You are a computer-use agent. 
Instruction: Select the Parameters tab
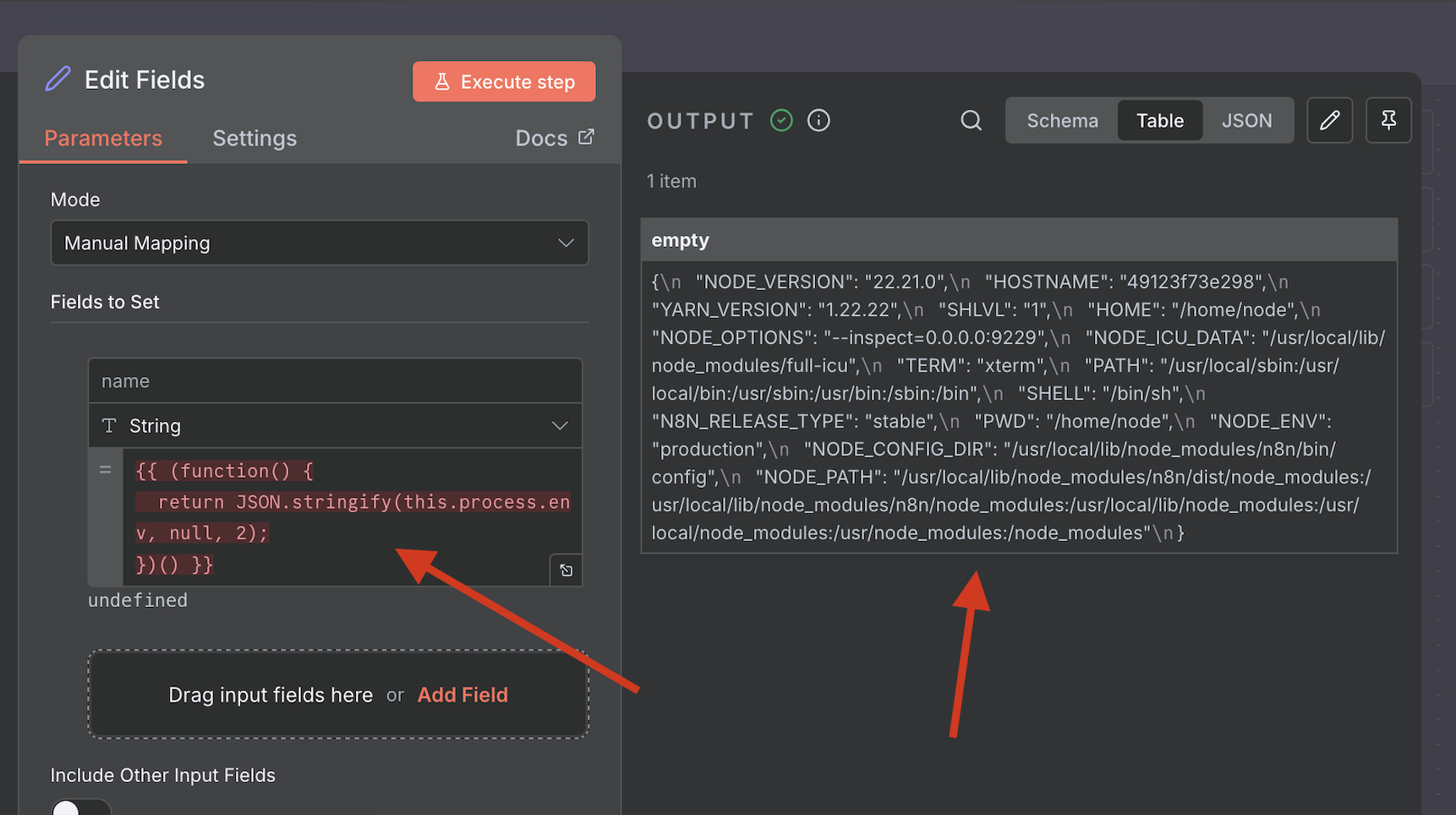[x=103, y=139]
